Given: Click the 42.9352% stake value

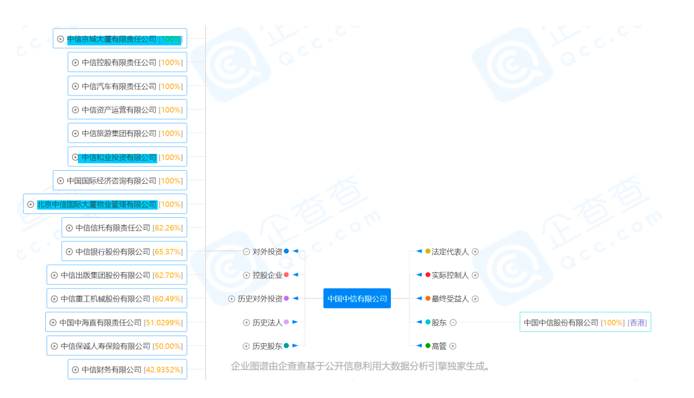Looking at the screenshot, I should point(163,370).
